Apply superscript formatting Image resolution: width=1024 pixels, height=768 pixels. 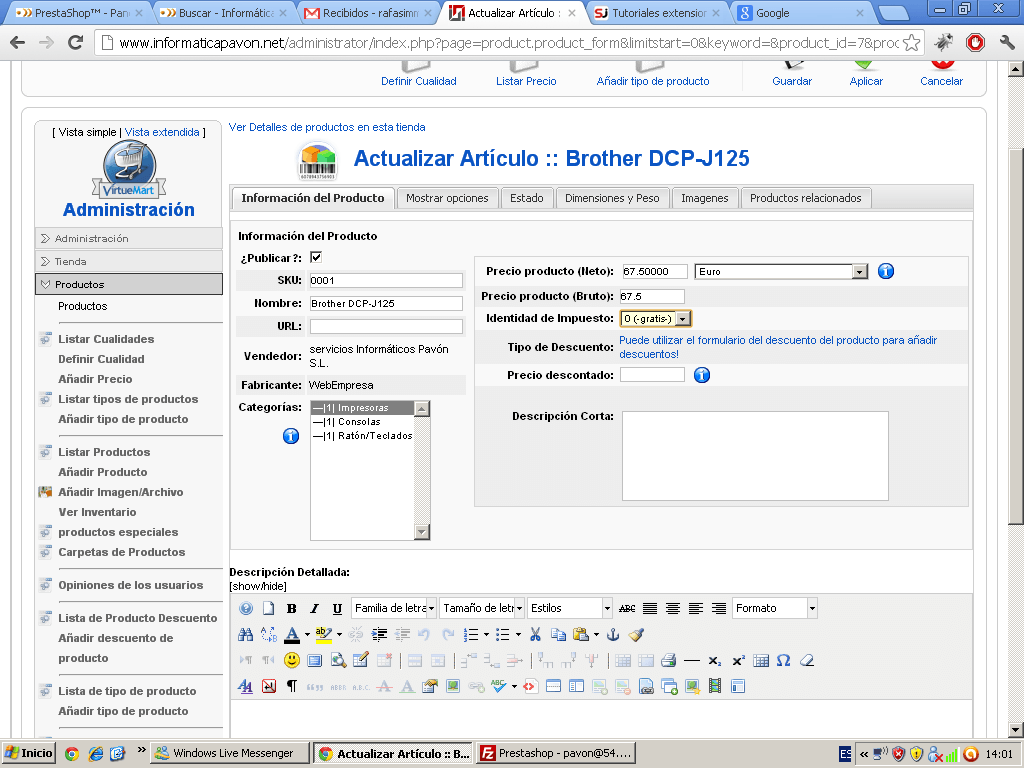click(738, 660)
